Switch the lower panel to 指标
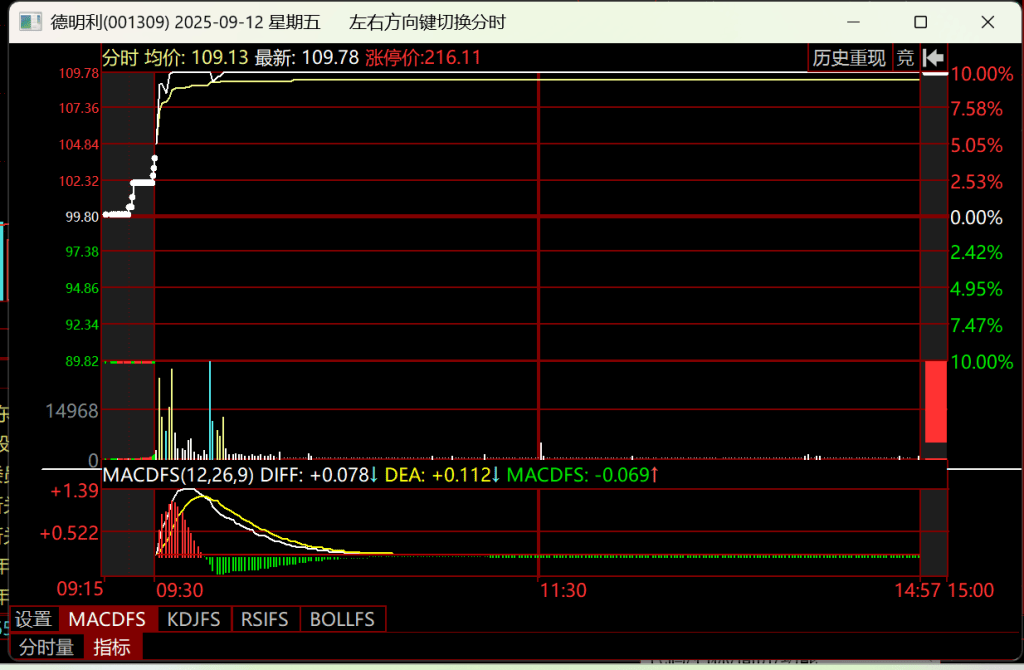The image size is (1024, 670). click(x=112, y=647)
